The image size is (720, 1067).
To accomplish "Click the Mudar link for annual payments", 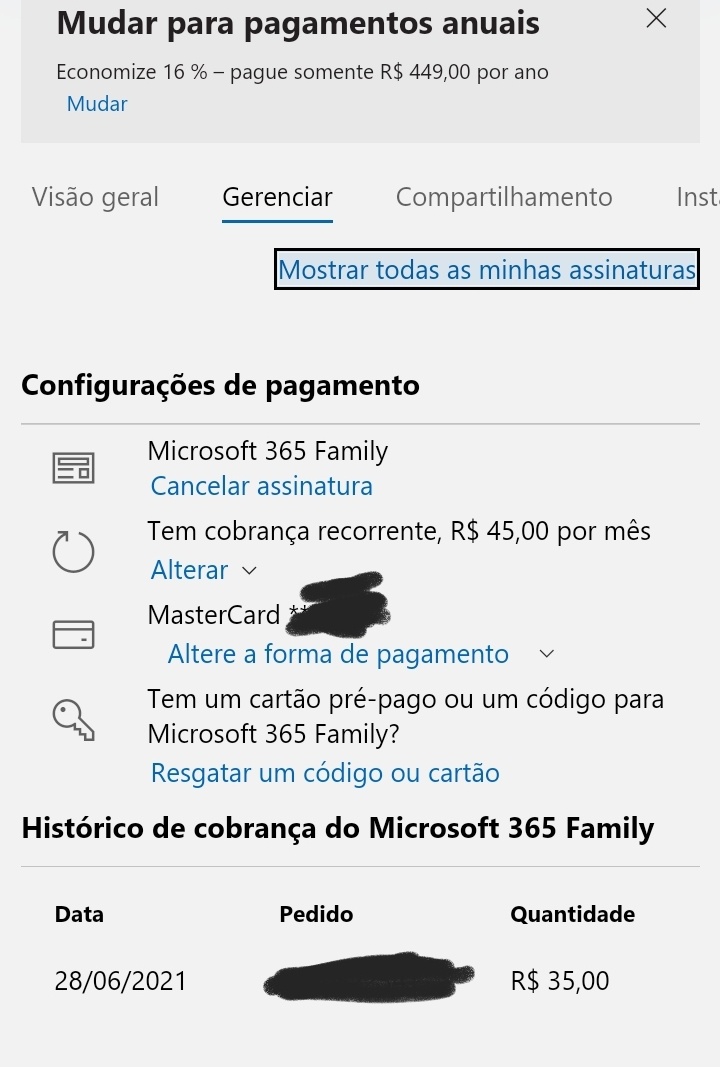I will pyautogui.click(x=97, y=104).
